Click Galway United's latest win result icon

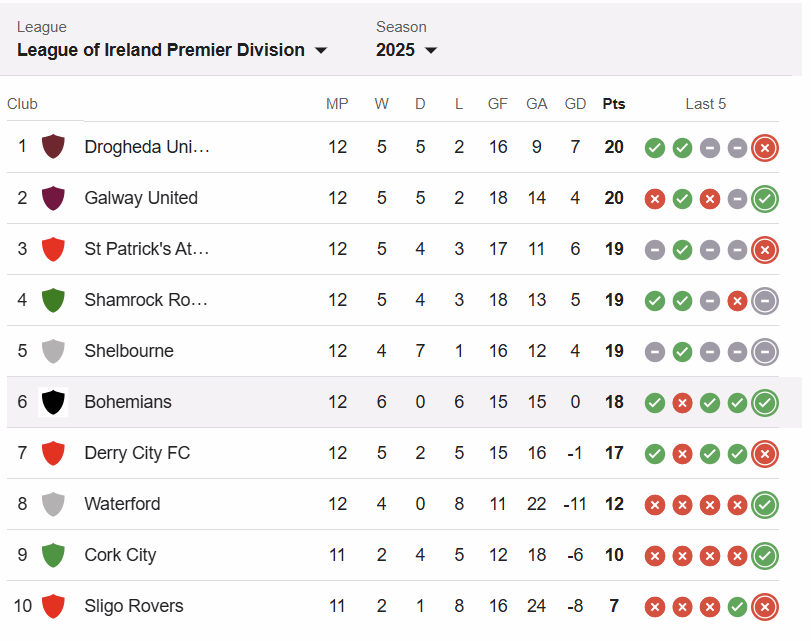[x=765, y=199]
